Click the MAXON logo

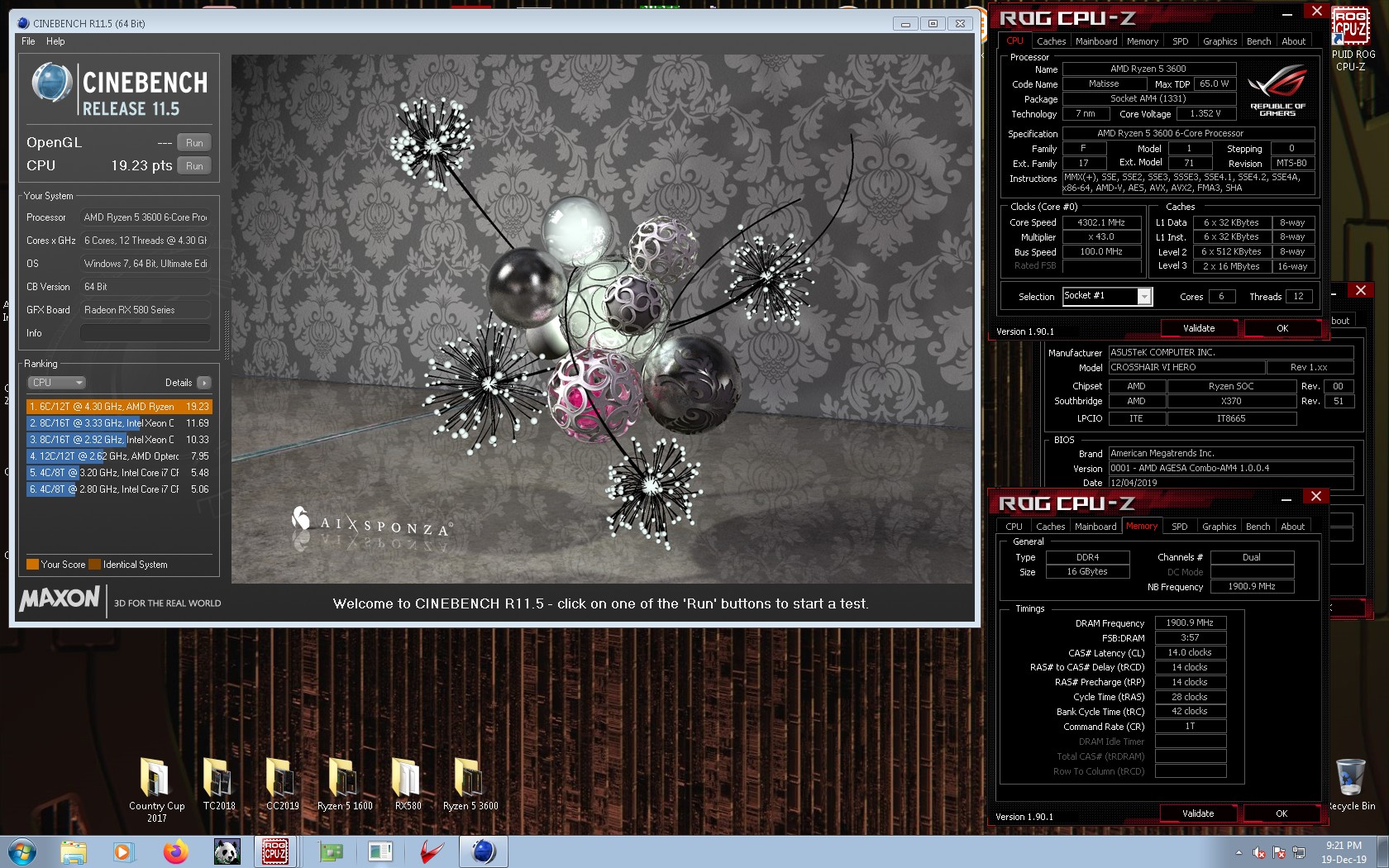tap(60, 598)
